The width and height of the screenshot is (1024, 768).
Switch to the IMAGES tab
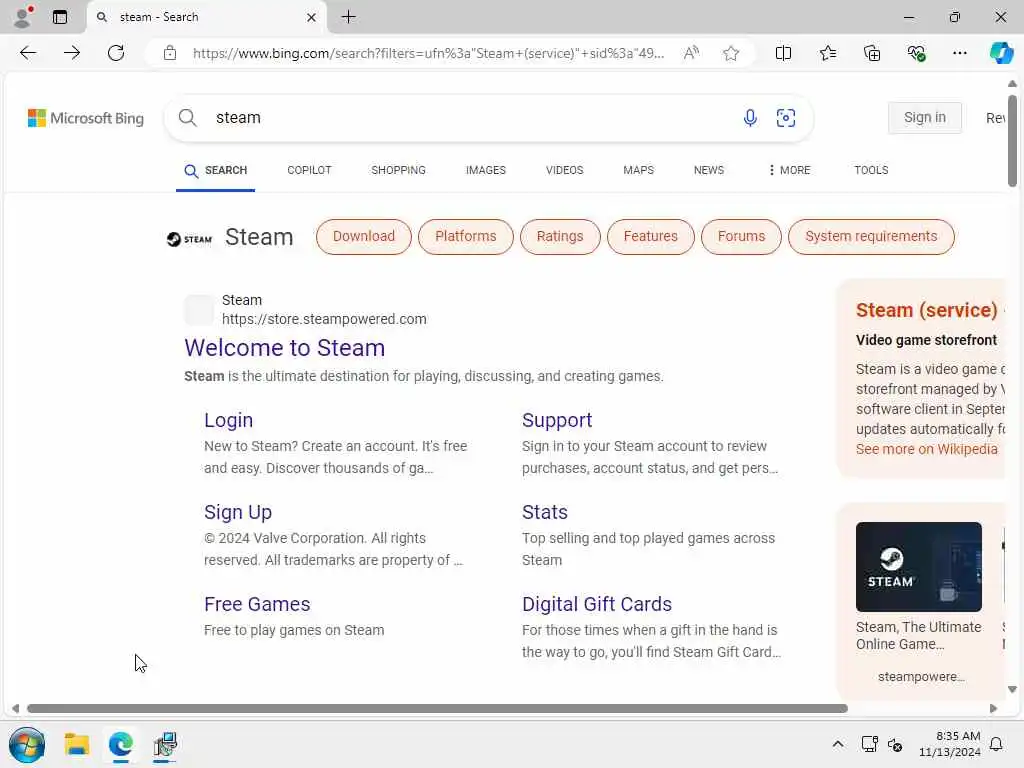(x=486, y=170)
